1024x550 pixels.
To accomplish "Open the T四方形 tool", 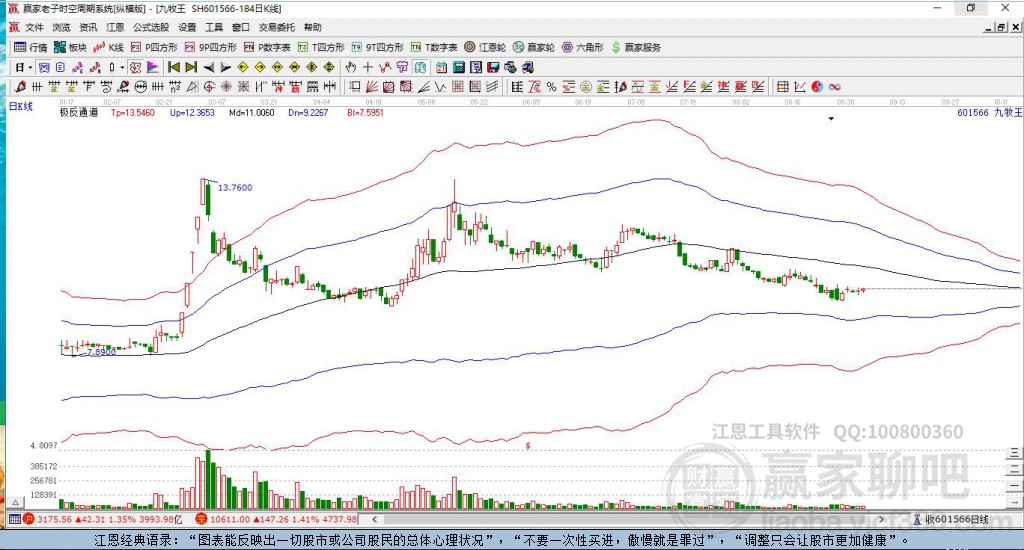I will point(321,47).
